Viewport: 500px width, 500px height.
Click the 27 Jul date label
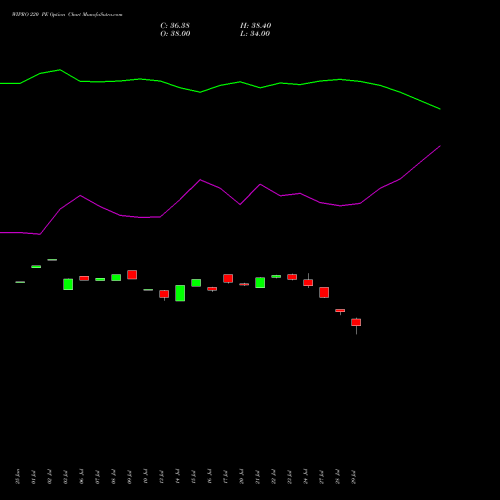pyautogui.click(x=321, y=477)
